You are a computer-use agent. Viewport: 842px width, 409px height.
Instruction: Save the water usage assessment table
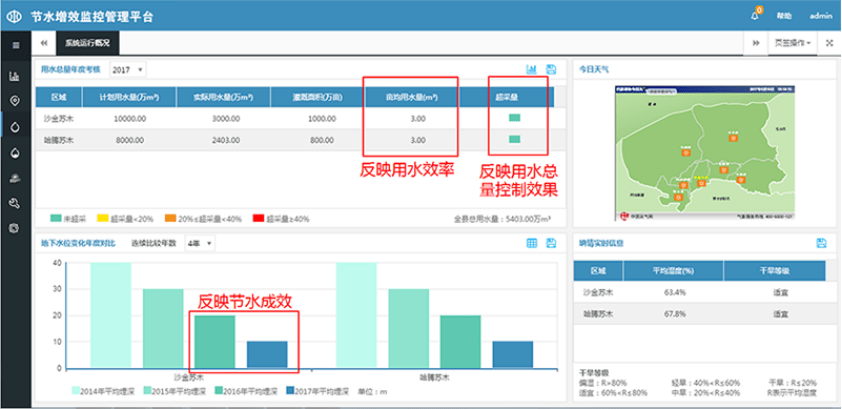(551, 70)
